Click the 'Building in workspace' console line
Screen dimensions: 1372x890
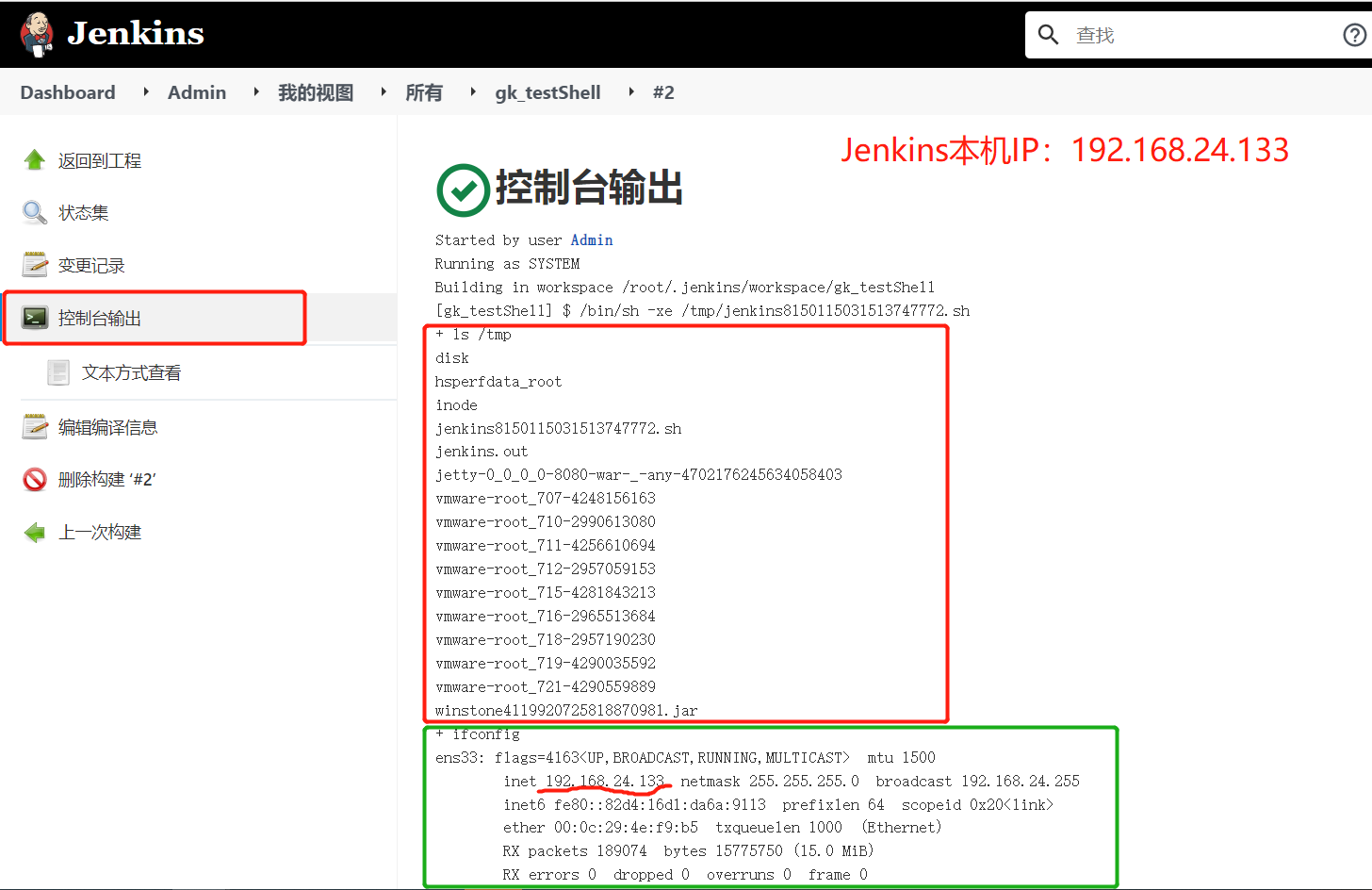[x=685, y=288]
